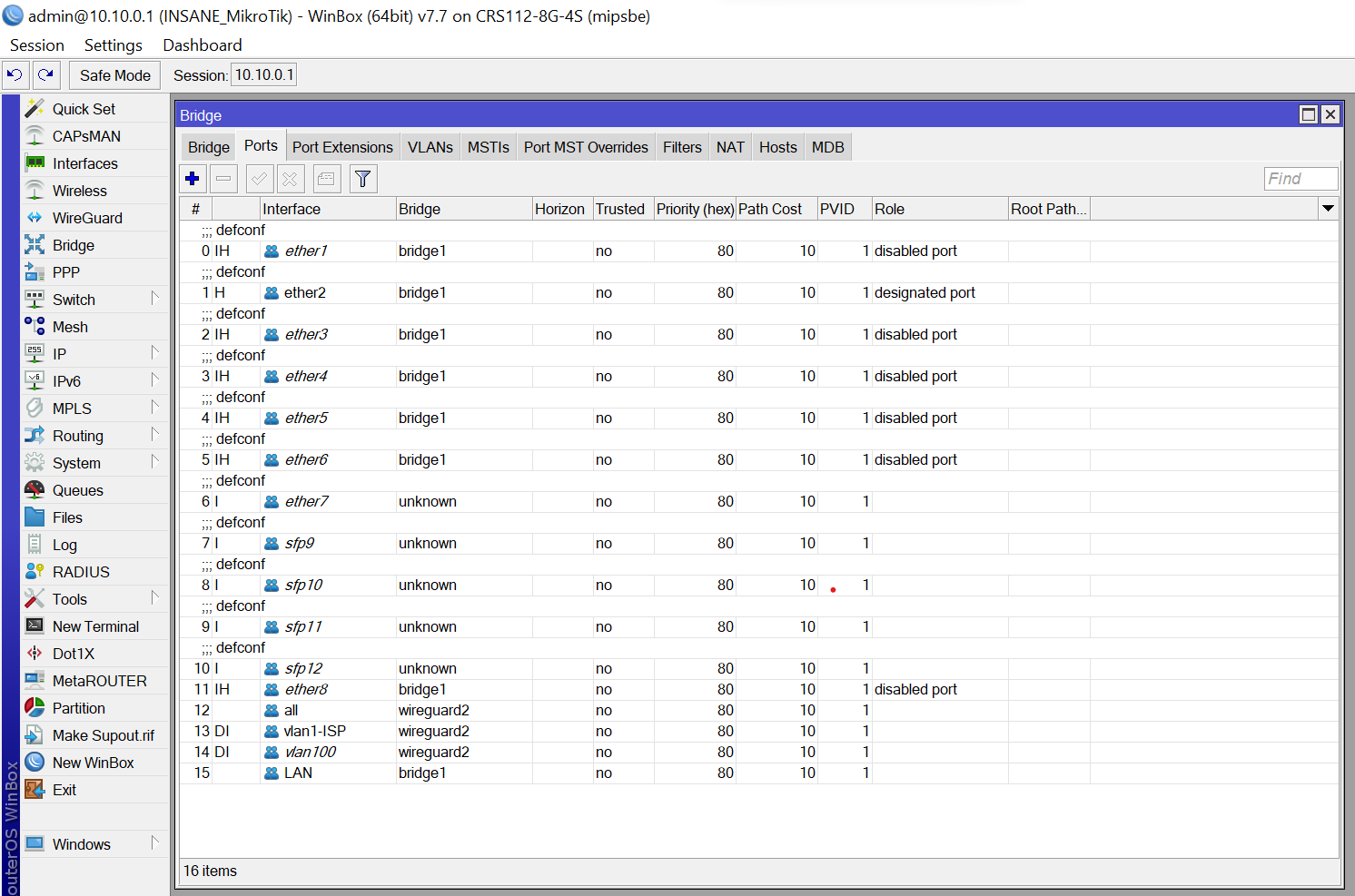The height and width of the screenshot is (896, 1355).
Task: Switch to the Filters tab
Action: (682, 147)
